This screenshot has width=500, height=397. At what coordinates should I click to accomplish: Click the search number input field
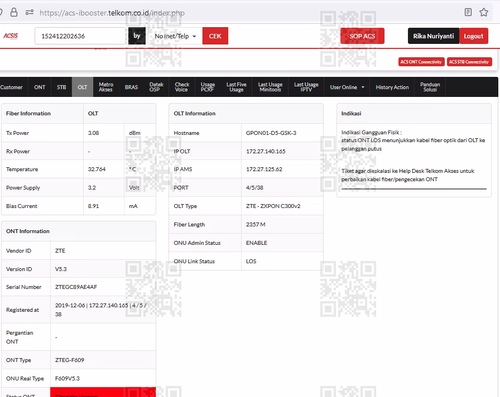click(x=80, y=36)
